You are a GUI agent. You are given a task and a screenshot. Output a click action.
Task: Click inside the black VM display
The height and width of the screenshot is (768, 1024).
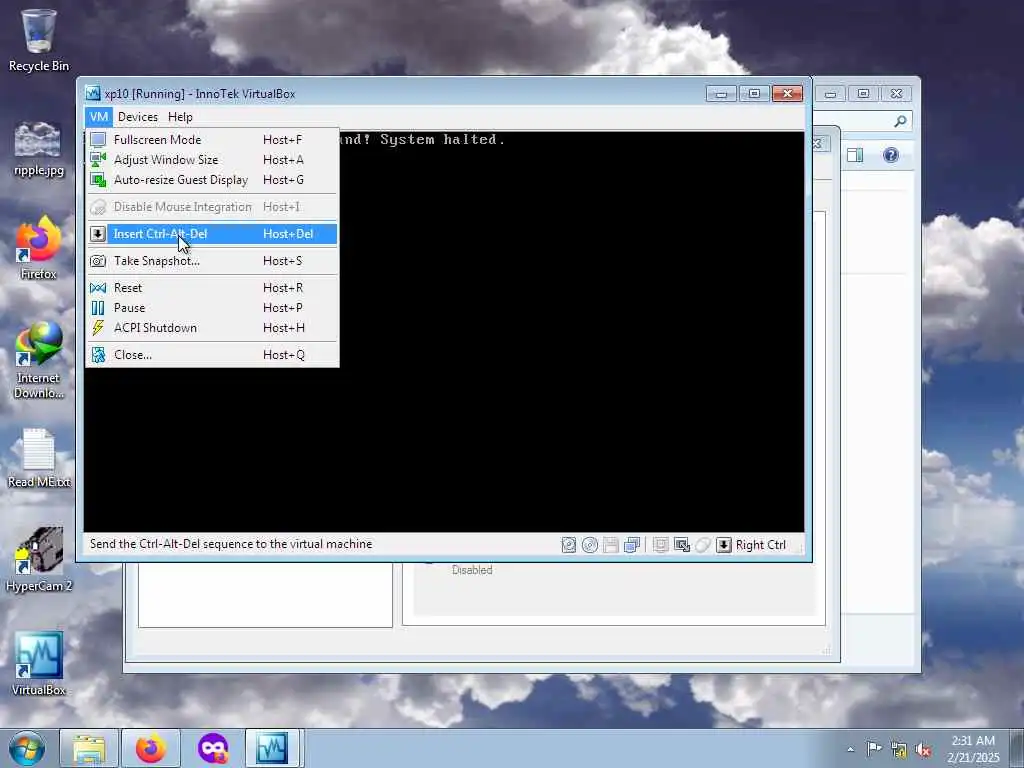click(x=444, y=332)
